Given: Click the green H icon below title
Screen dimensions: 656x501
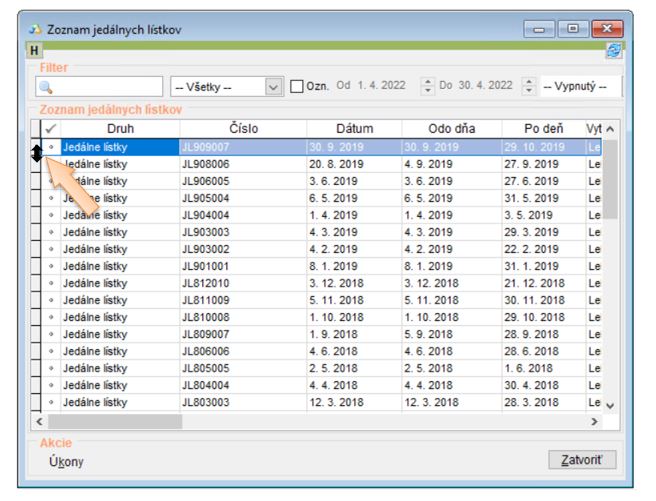Looking at the screenshot, I should coord(34,49).
